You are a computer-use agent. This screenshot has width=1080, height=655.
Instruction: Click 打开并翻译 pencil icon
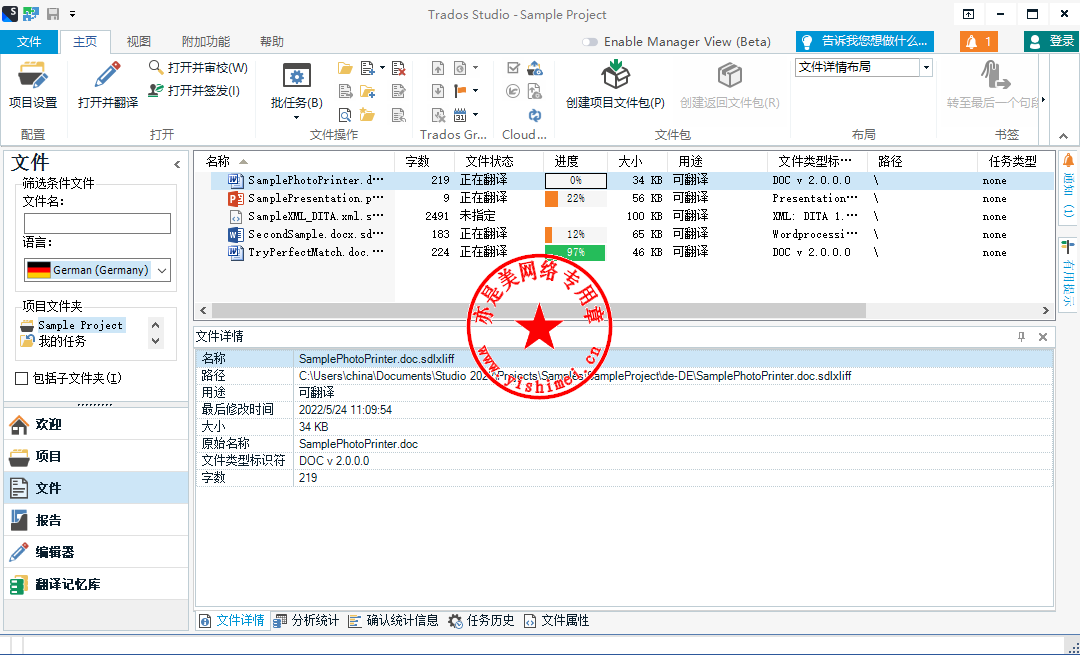[x=107, y=74]
